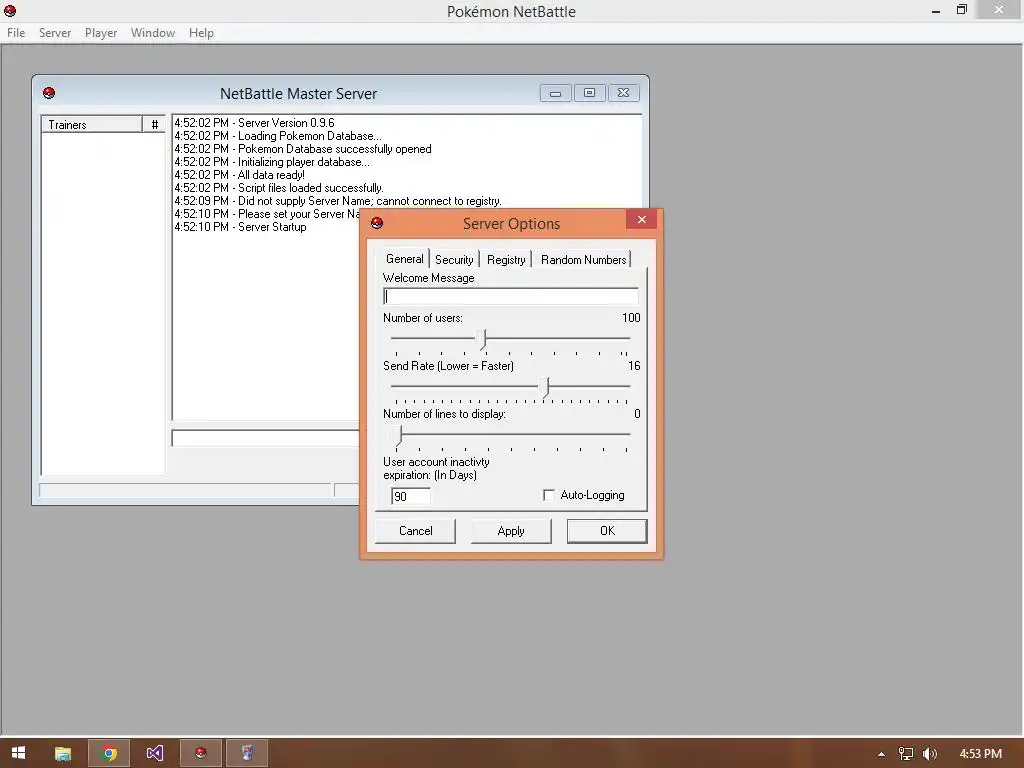Image resolution: width=1024 pixels, height=768 pixels.
Task: Open Visual Studio from the taskbar
Action: 155,753
